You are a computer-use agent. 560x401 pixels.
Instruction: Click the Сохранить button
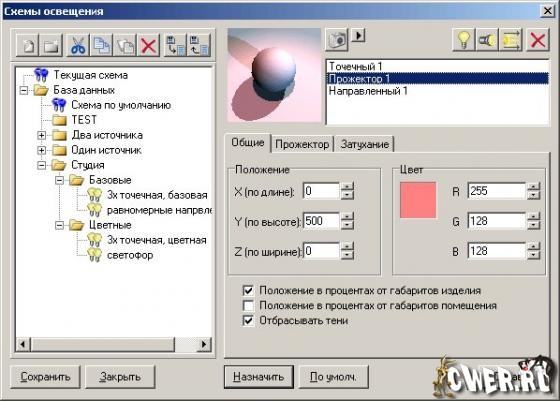pyautogui.click(x=45, y=377)
